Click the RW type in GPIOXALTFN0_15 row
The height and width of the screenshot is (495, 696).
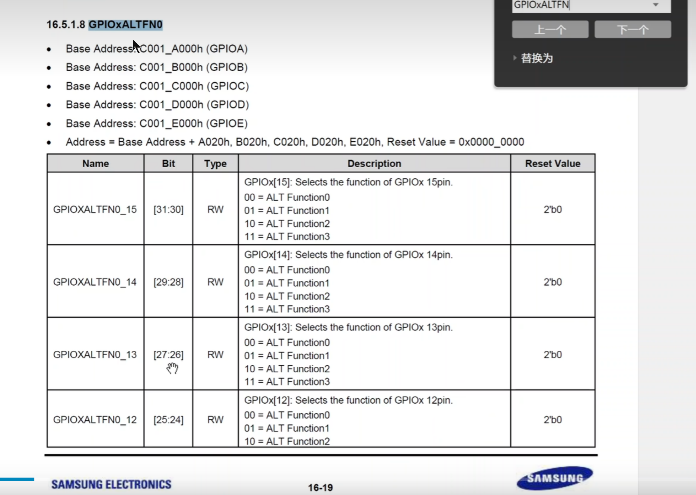pyautogui.click(x=215, y=210)
